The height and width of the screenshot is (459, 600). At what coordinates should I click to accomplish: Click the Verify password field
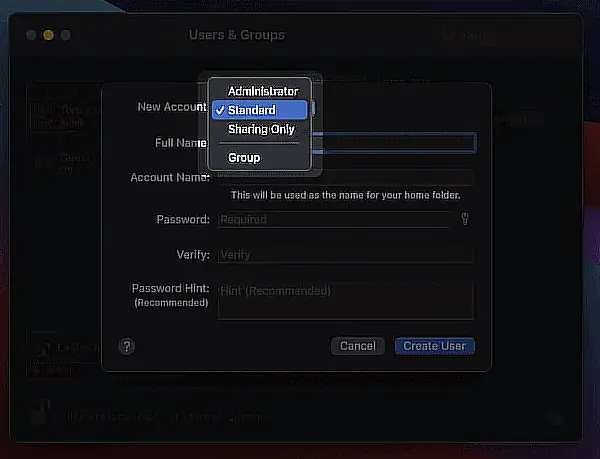tap(346, 255)
